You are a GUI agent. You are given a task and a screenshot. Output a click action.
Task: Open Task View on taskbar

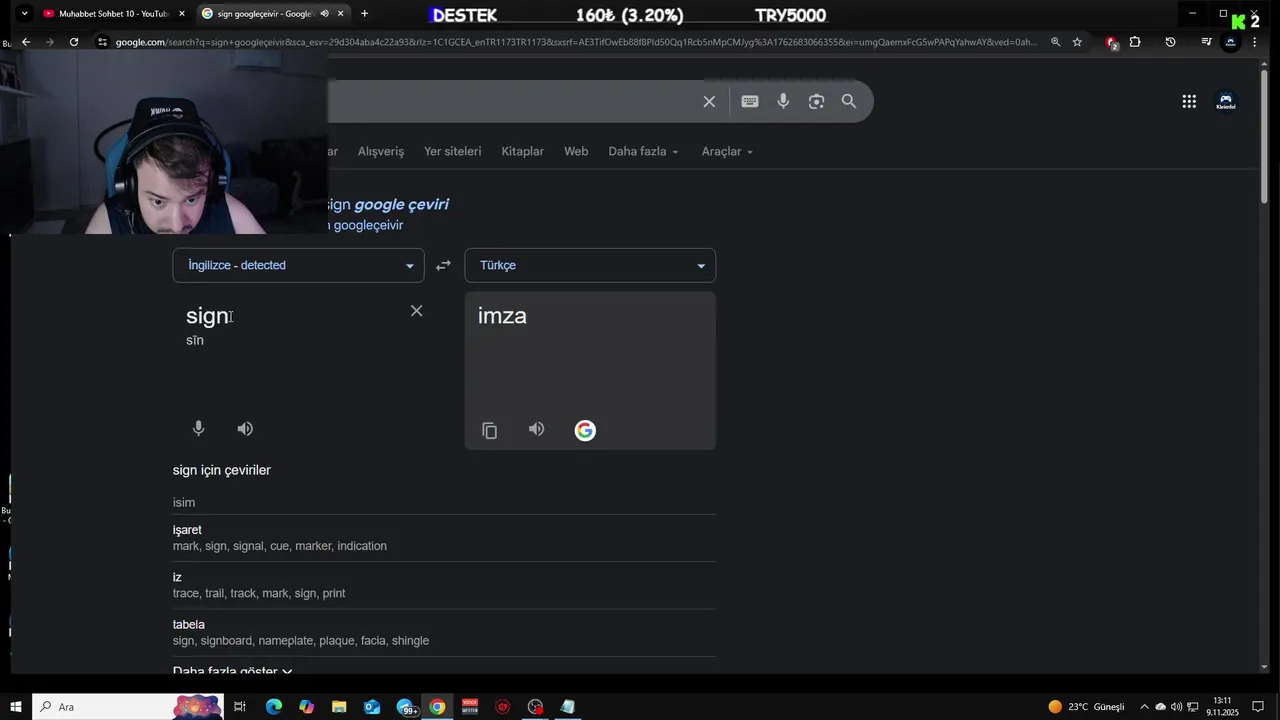[240, 707]
